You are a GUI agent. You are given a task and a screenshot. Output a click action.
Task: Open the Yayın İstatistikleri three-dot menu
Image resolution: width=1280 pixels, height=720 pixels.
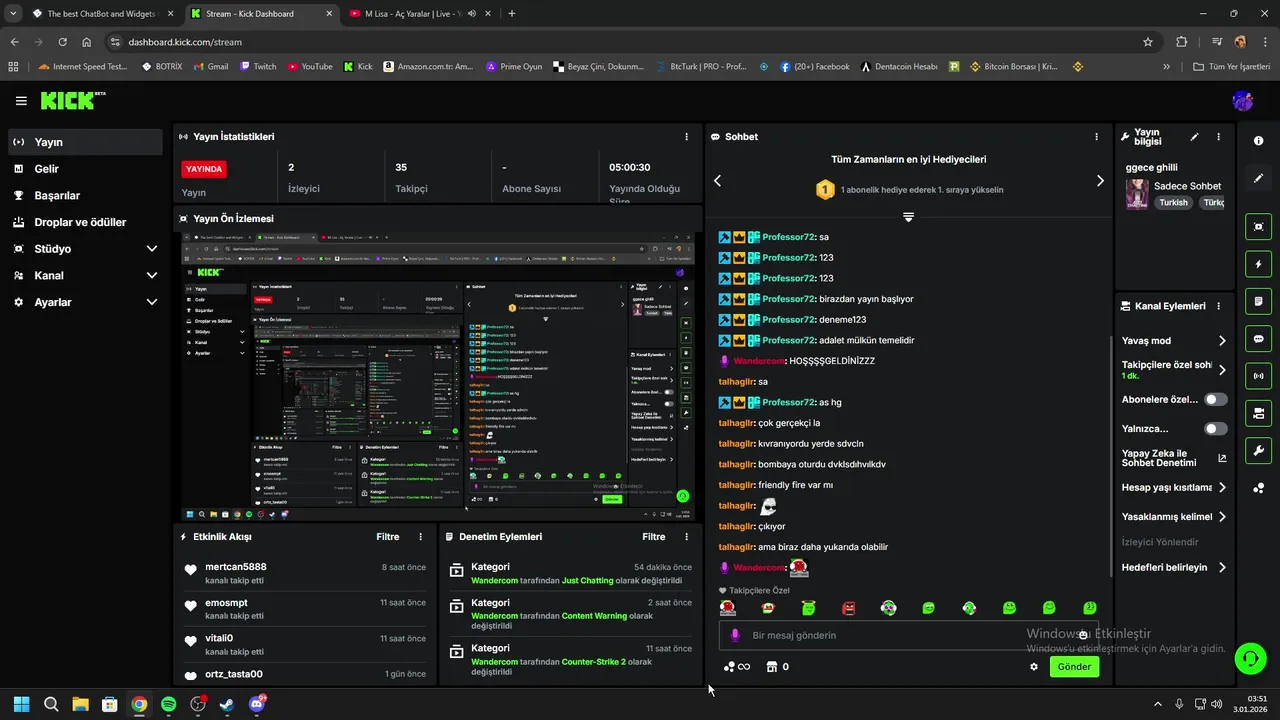click(686, 137)
